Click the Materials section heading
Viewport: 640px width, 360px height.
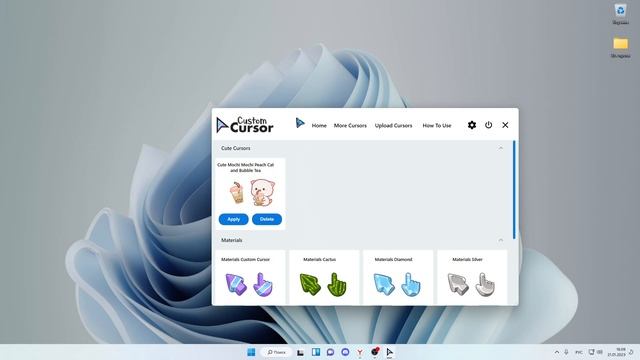pyautogui.click(x=231, y=240)
